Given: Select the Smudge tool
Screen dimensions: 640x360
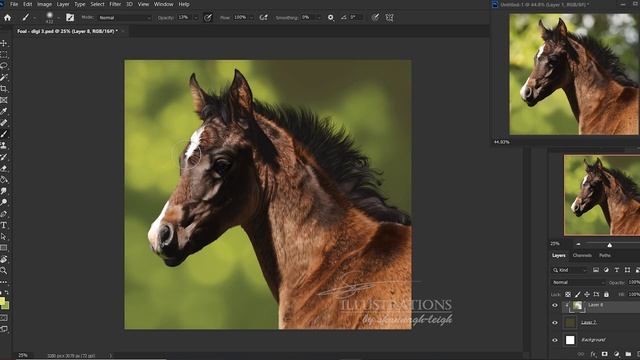Looking at the screenshot, I should [4, 191].
